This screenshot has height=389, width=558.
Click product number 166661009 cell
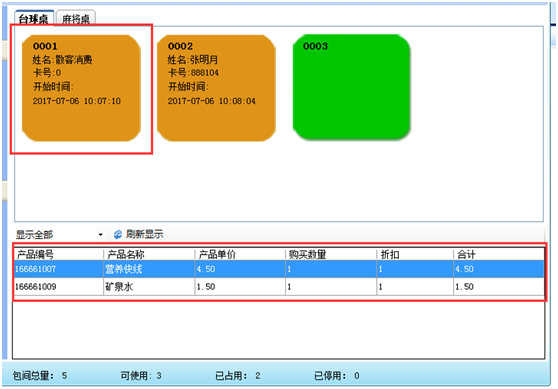point(36,287)
